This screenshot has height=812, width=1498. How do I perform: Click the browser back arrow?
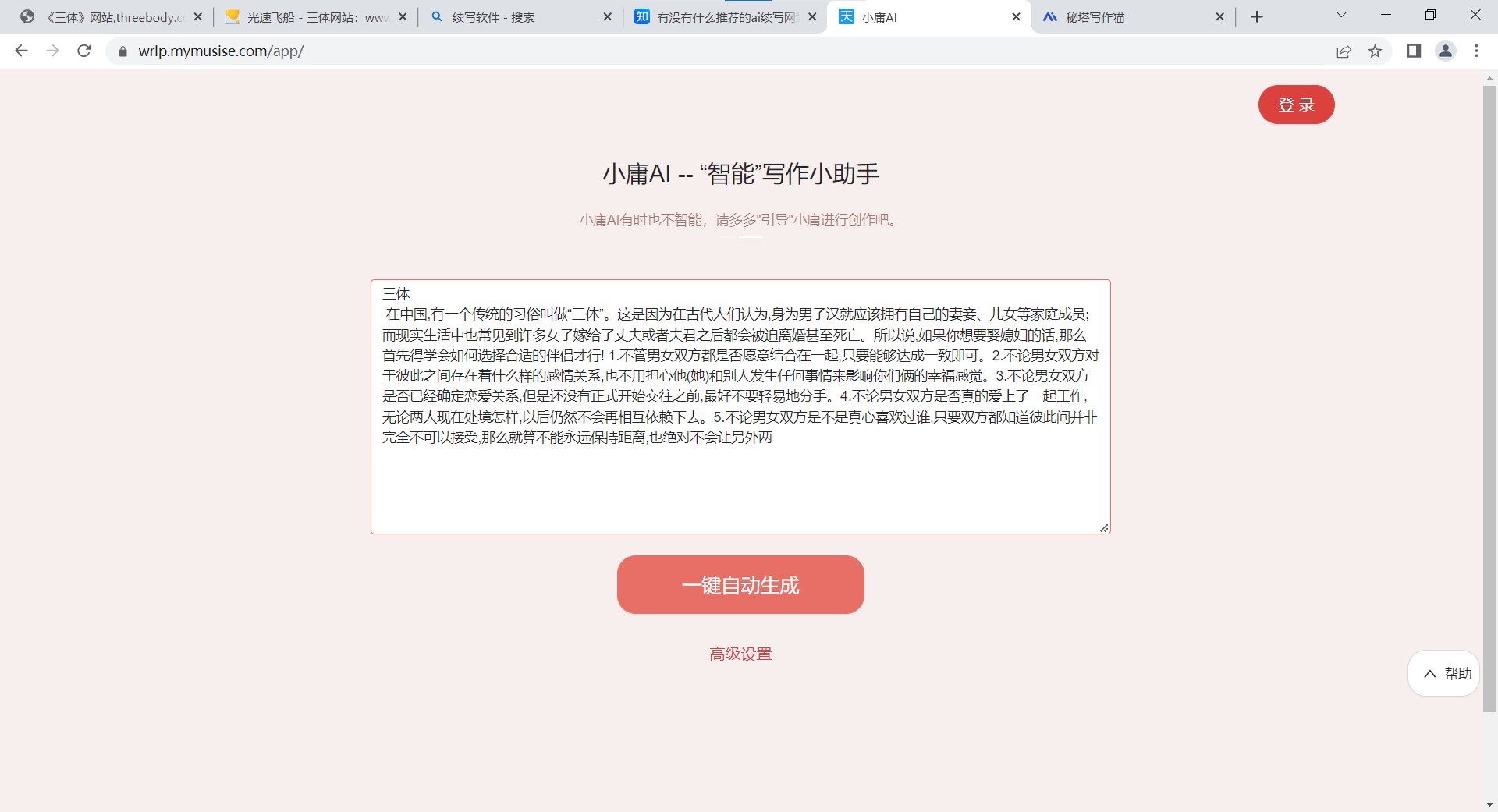point(22,51)
